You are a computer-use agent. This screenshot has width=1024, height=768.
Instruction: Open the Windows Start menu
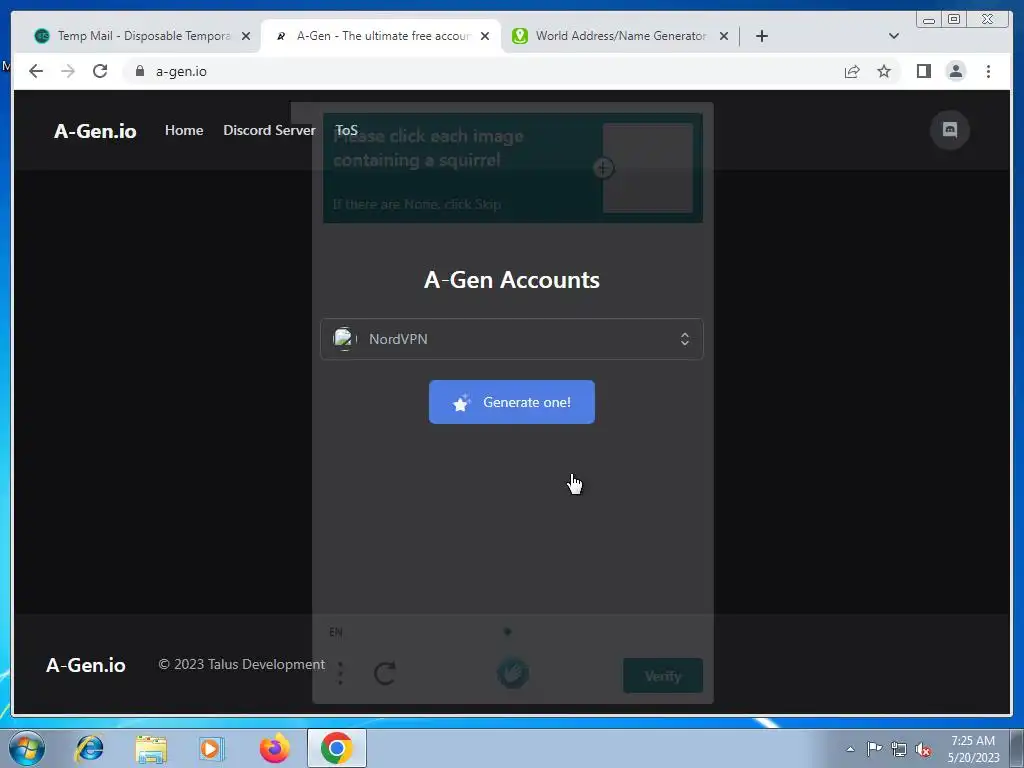tap(27, 748)
